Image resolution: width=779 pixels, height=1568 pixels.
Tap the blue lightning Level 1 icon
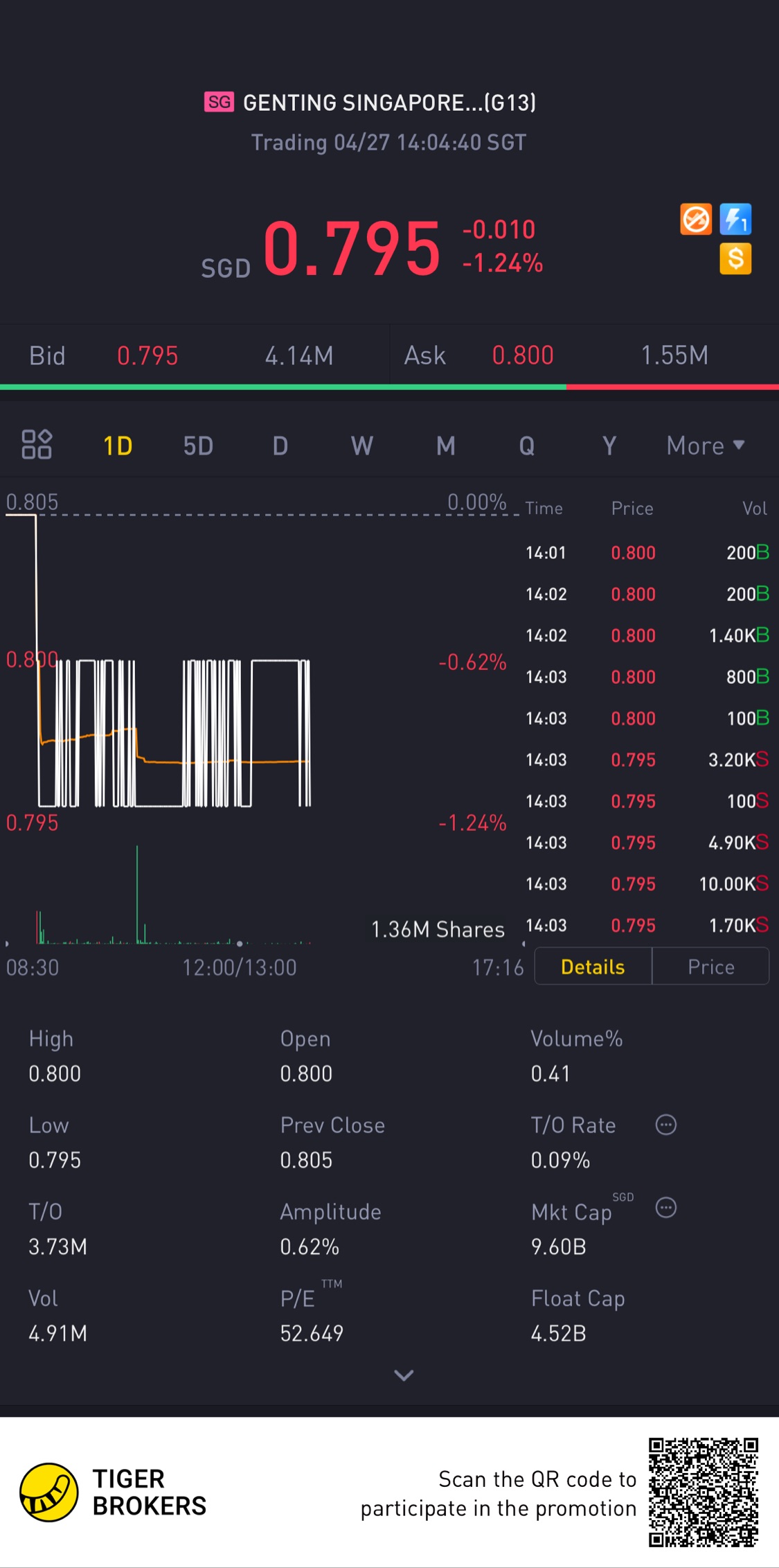tap(735, 220)
